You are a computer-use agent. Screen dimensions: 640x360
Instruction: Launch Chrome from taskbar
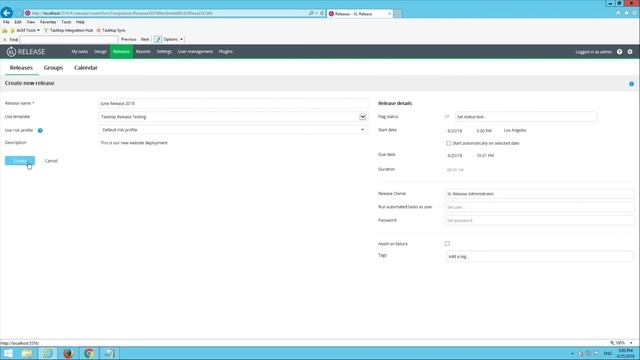(89, 353)
